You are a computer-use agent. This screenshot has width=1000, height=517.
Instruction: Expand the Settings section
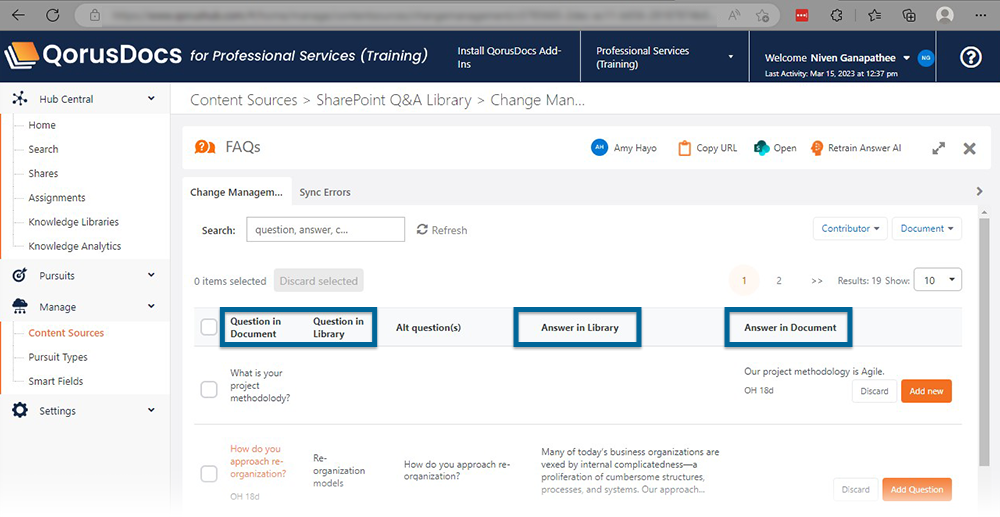pyautogui.click(x=151, y=410)
